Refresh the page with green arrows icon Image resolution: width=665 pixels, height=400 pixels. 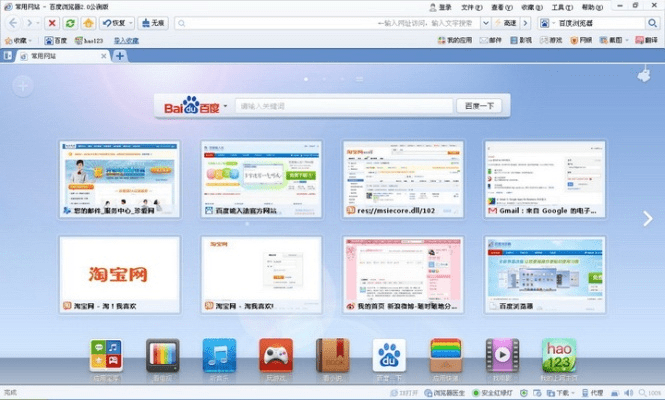click(x=70, y=23)
